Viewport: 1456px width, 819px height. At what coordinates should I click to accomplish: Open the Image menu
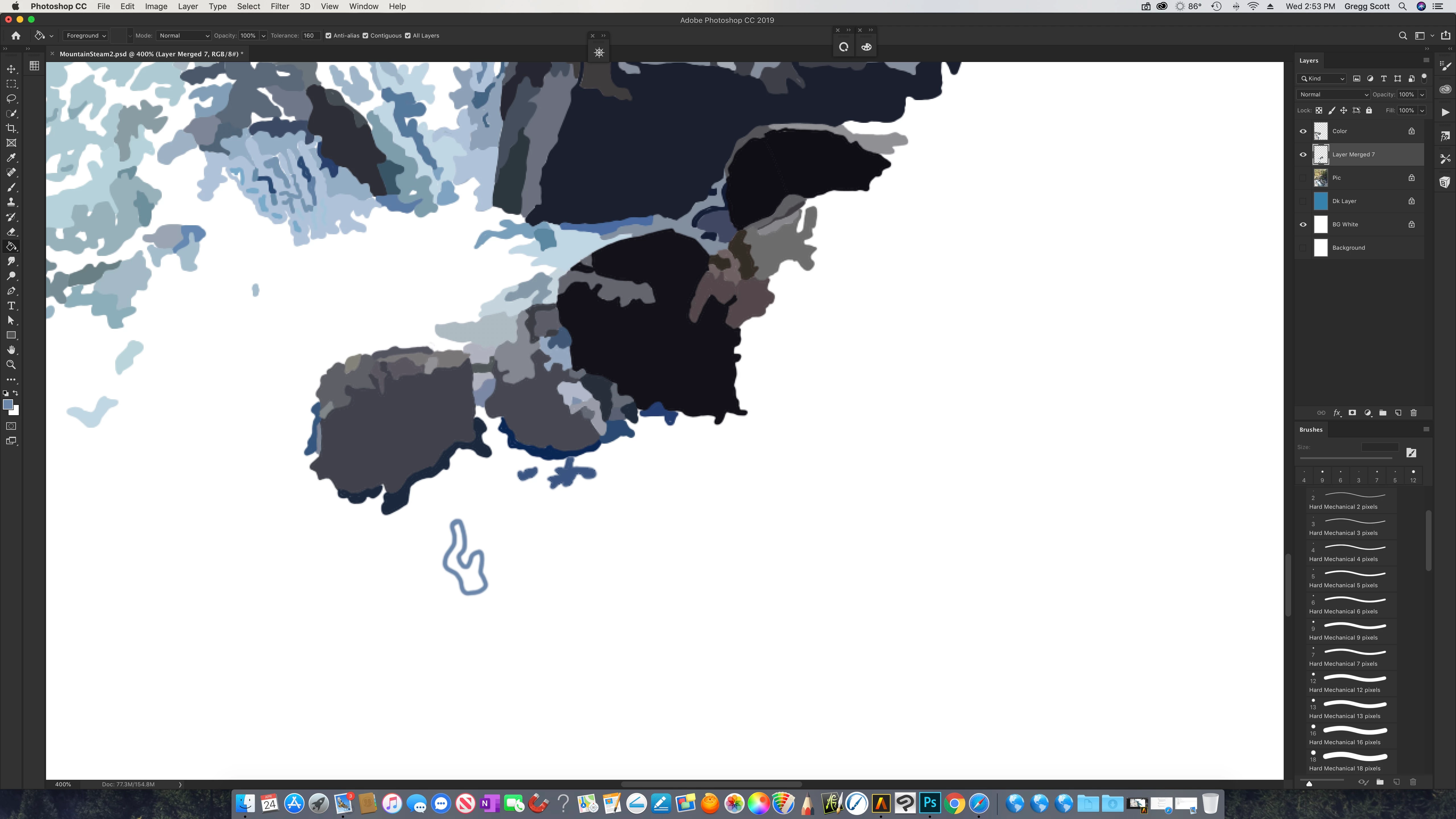[x=156, y=6]
